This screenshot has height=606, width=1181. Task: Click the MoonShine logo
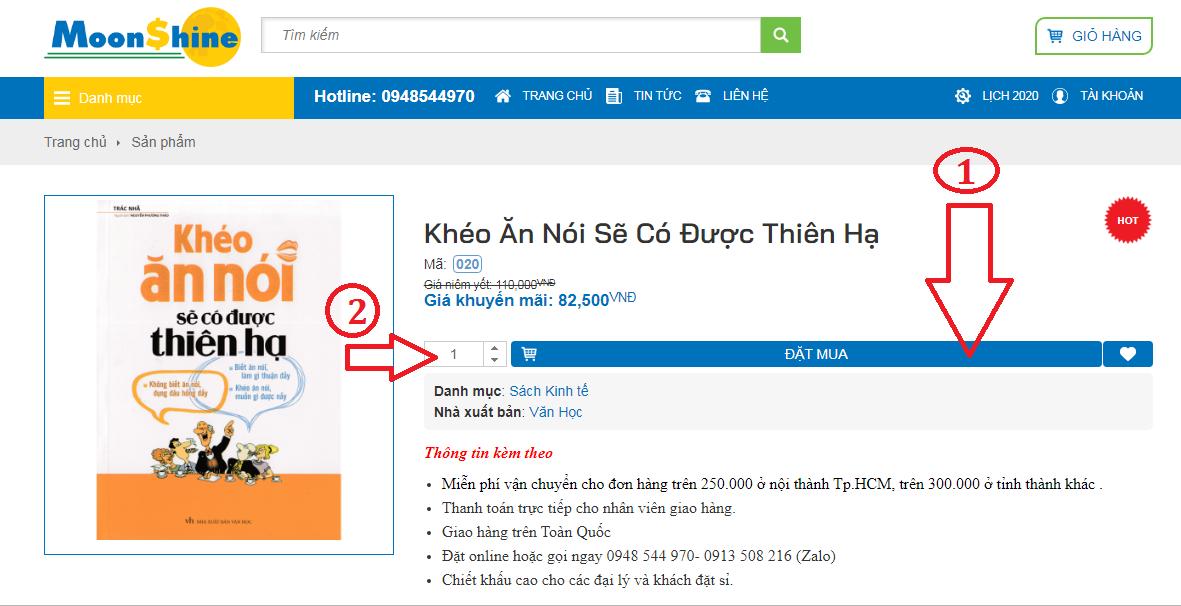(142, 37)
